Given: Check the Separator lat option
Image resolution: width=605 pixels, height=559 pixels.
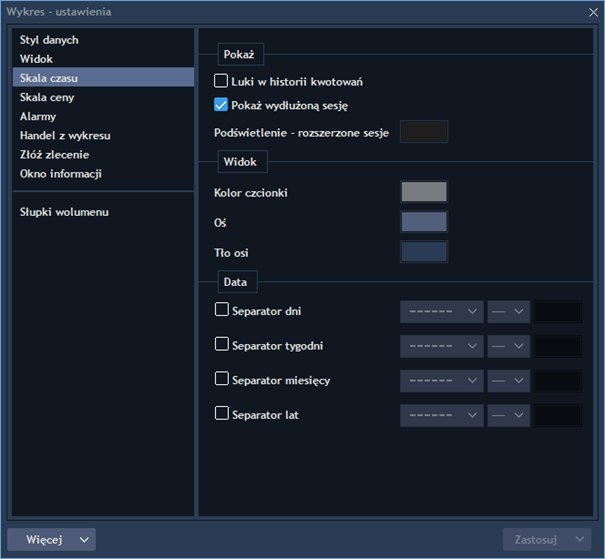Looking at the screenshot, I should pos(221,413).
